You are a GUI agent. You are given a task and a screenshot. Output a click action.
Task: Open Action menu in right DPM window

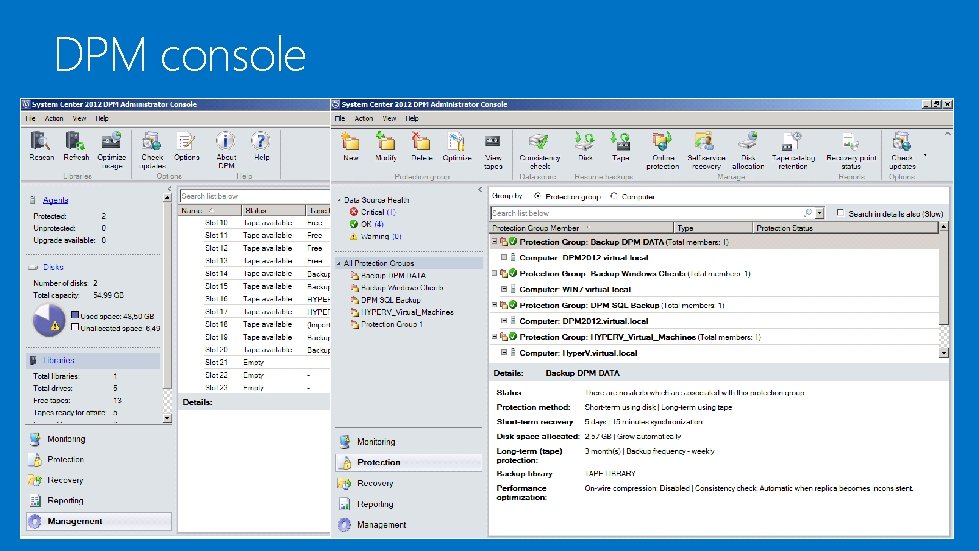[363, 119]
